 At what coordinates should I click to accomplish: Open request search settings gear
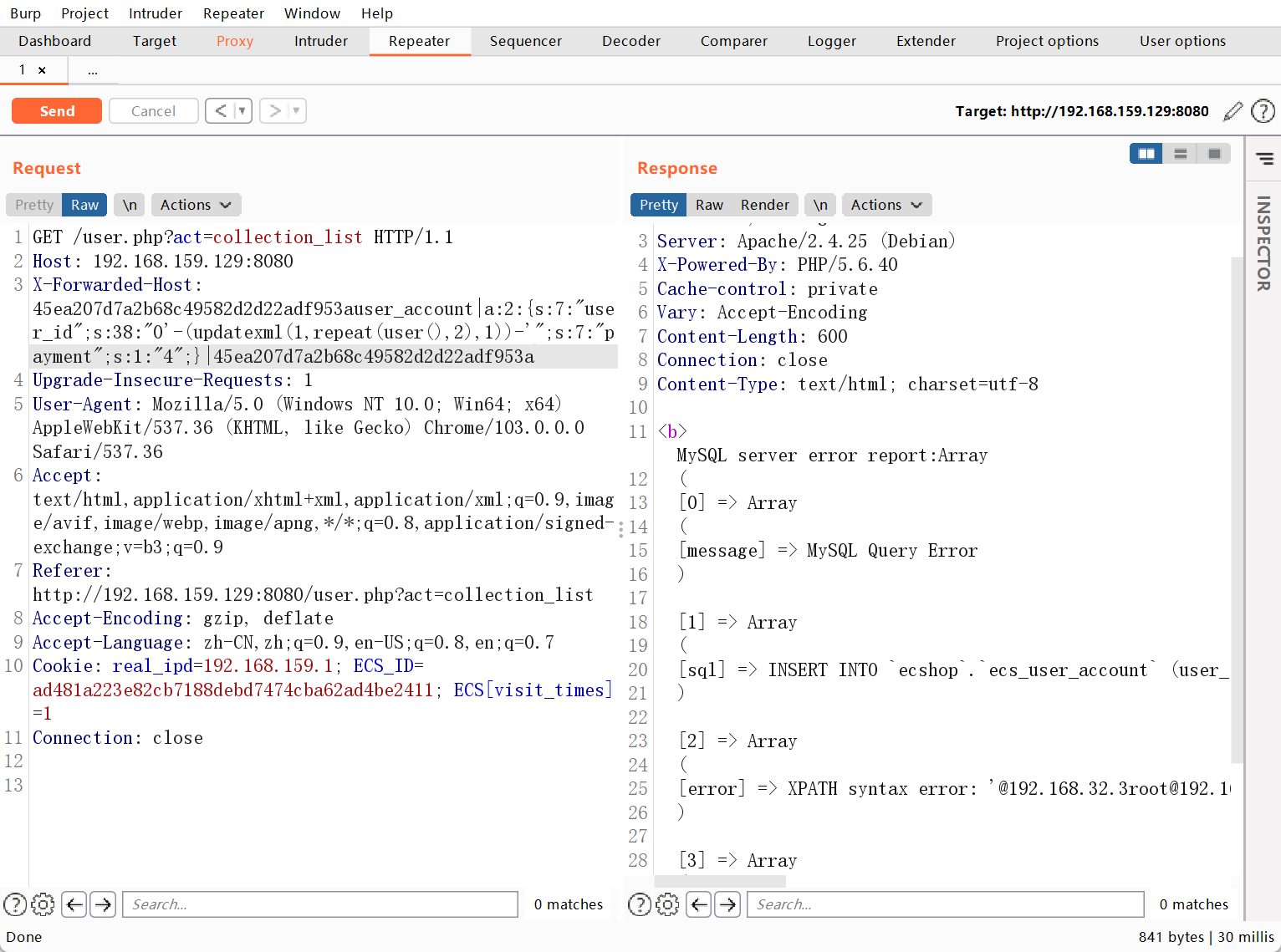43,904
